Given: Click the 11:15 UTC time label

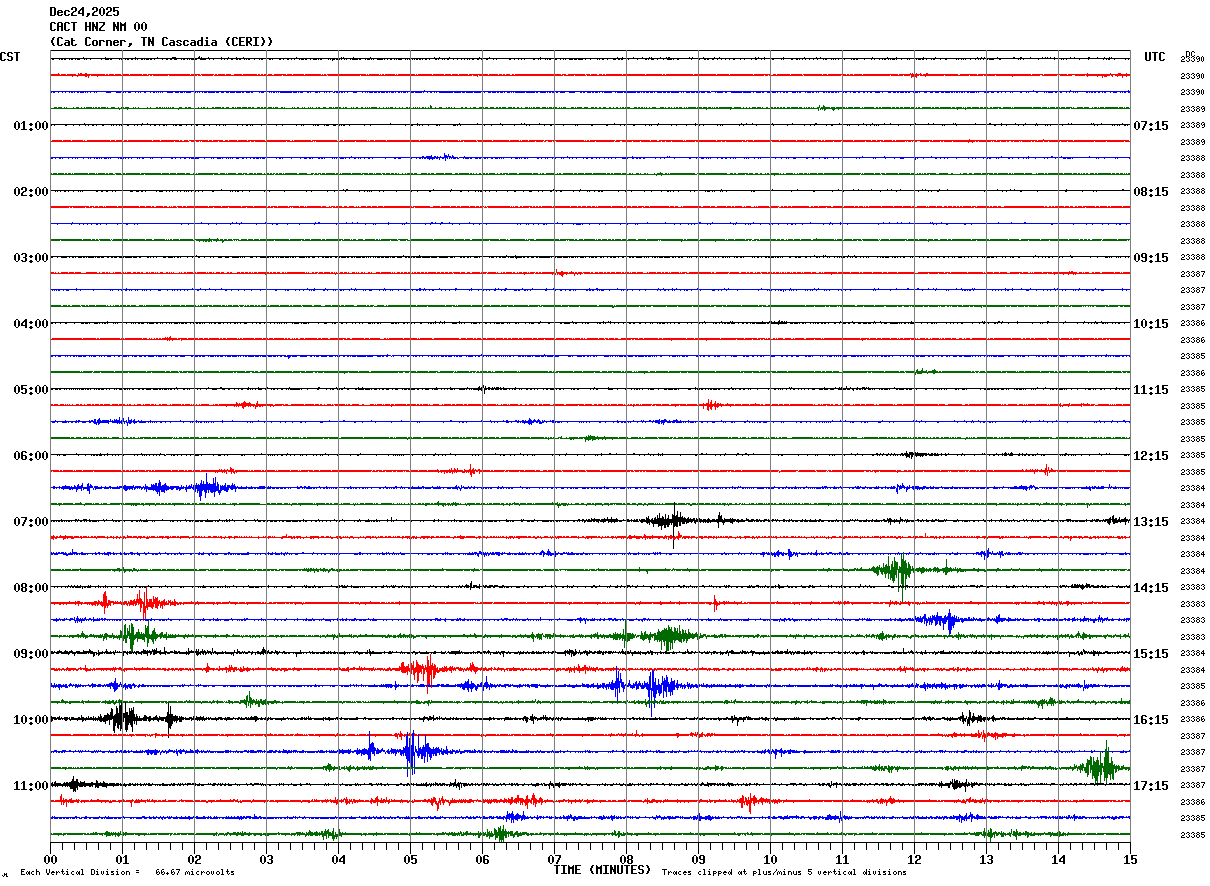Looking at the screenshot, I should pos(1151,390).
